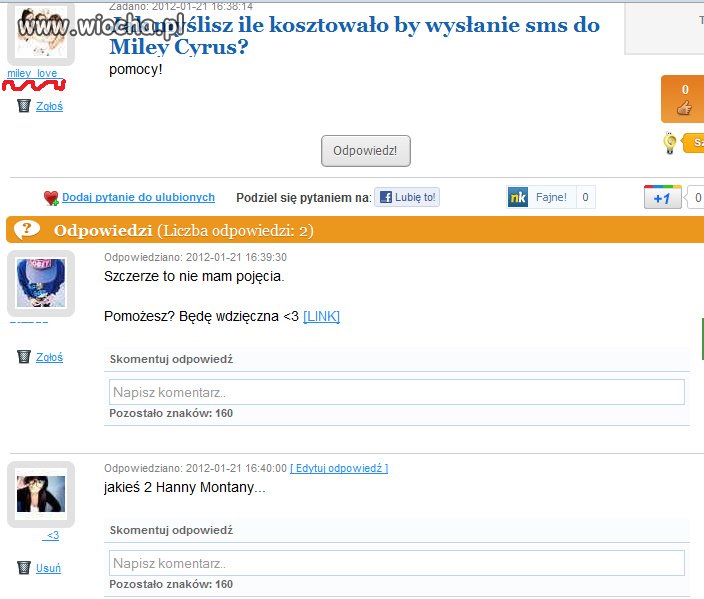Click the question title about Miley Cyrus
The height and width of the screenshot is (599, 704).
coord(354,35)
